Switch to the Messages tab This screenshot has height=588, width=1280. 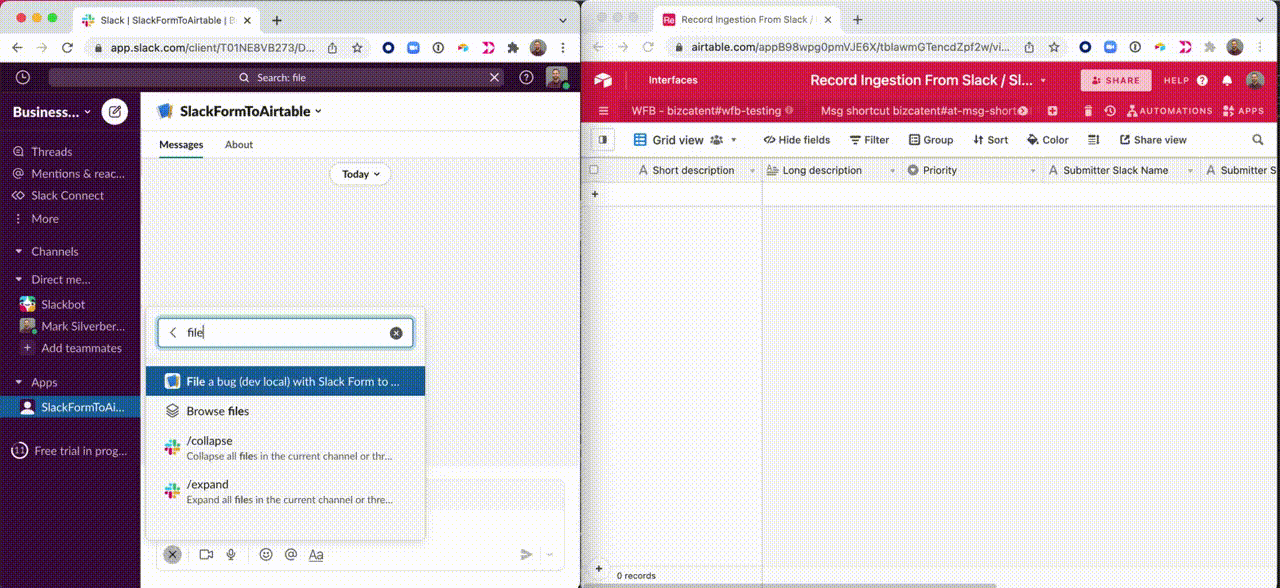(x=181, y=145)
